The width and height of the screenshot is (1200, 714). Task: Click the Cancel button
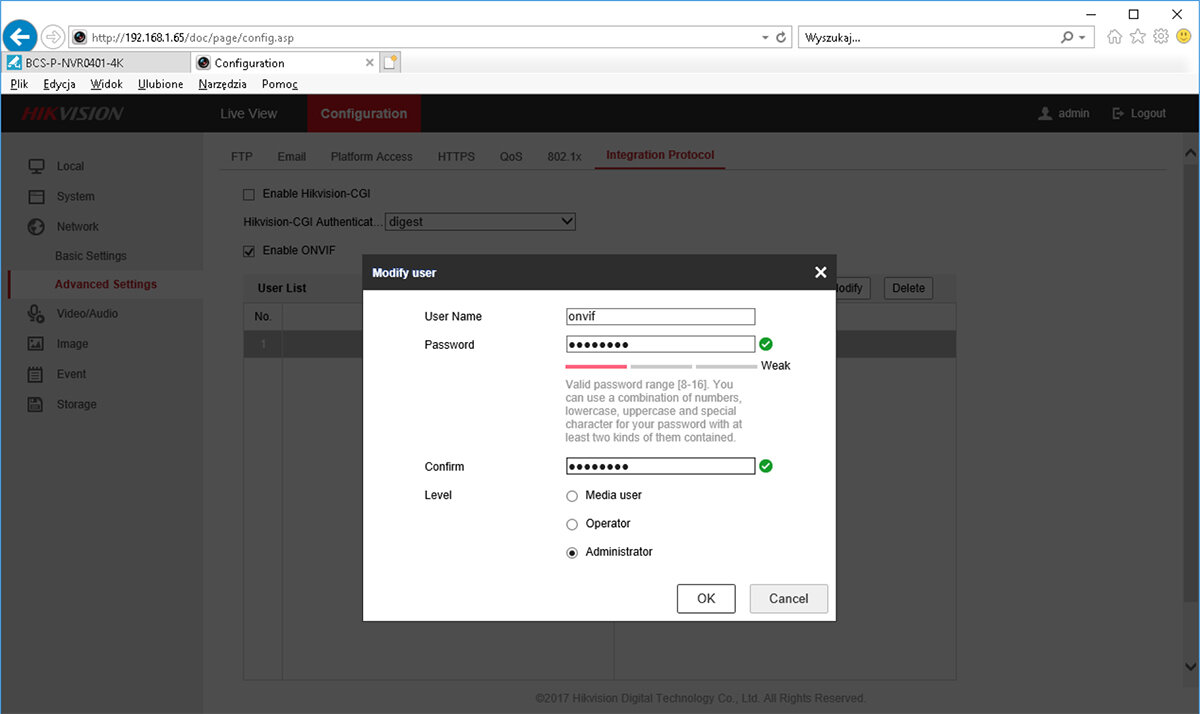tap(788, 598)
